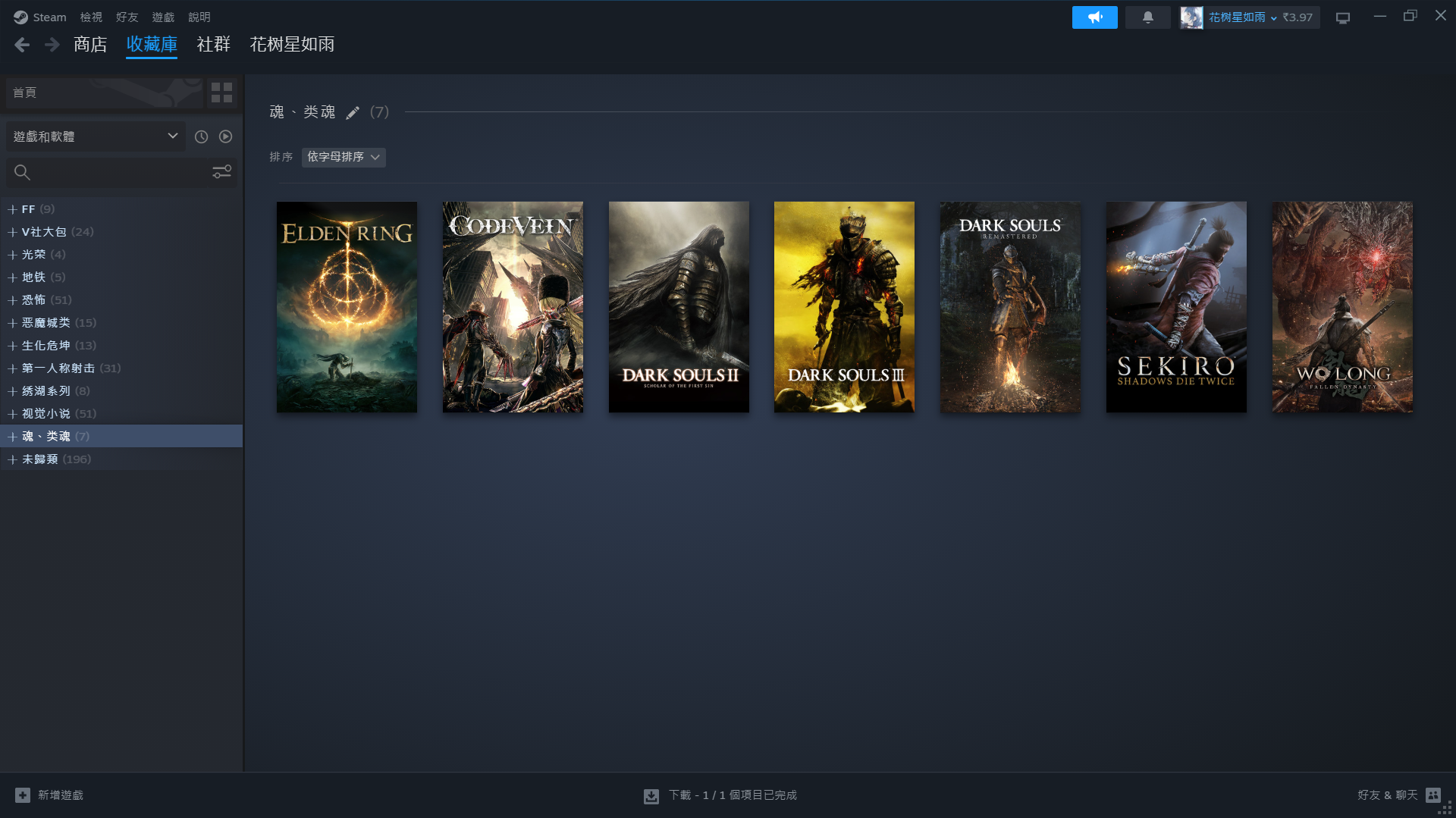The height and width of the screenshot is (818, 1456).
Task: Open 好友 & 聊天 panel
Action: coord(1387,795)
